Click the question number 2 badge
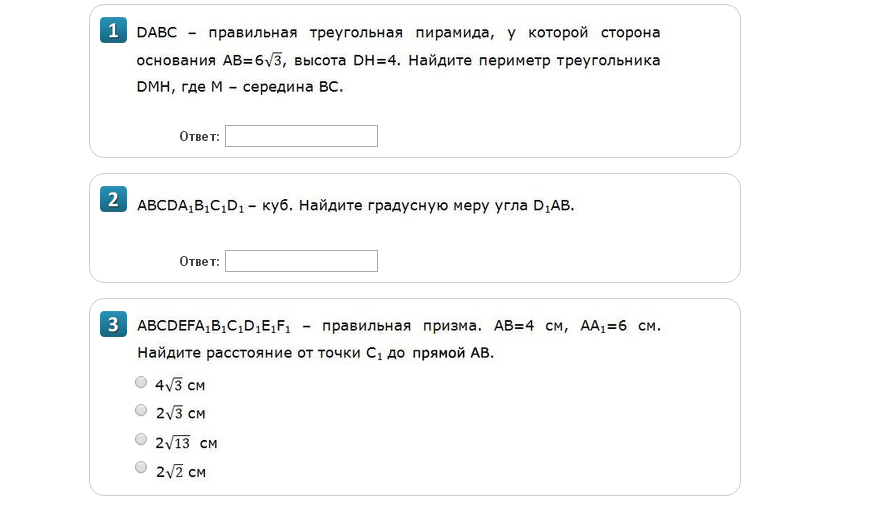The height and width of the screenshot is (507, 870). tap(113, 199)
